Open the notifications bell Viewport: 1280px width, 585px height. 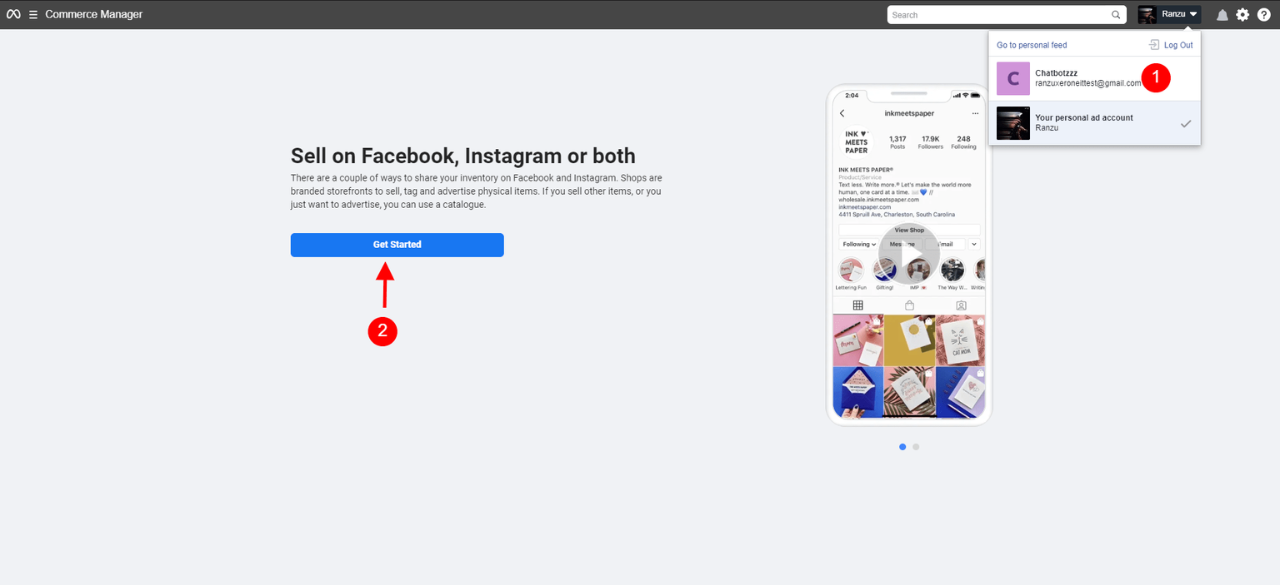(x=1222, y=15)
